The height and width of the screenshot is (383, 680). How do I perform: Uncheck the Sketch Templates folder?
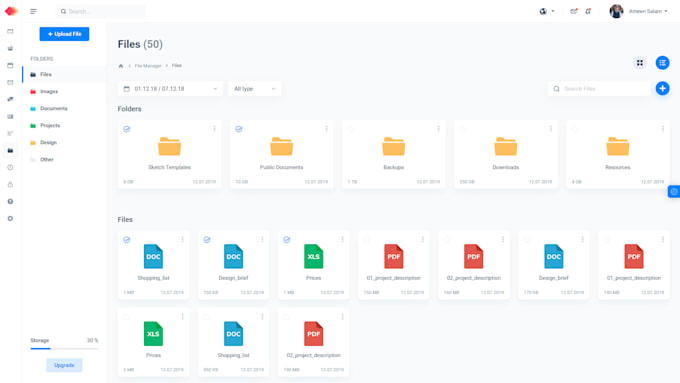coord(127,129)
